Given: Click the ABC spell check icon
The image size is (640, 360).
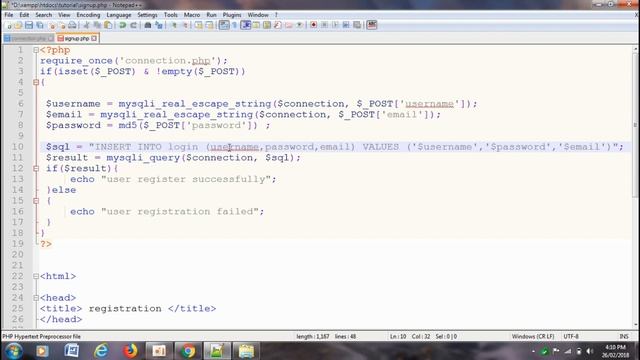Looking at the screenshot, I should point(371,25).
